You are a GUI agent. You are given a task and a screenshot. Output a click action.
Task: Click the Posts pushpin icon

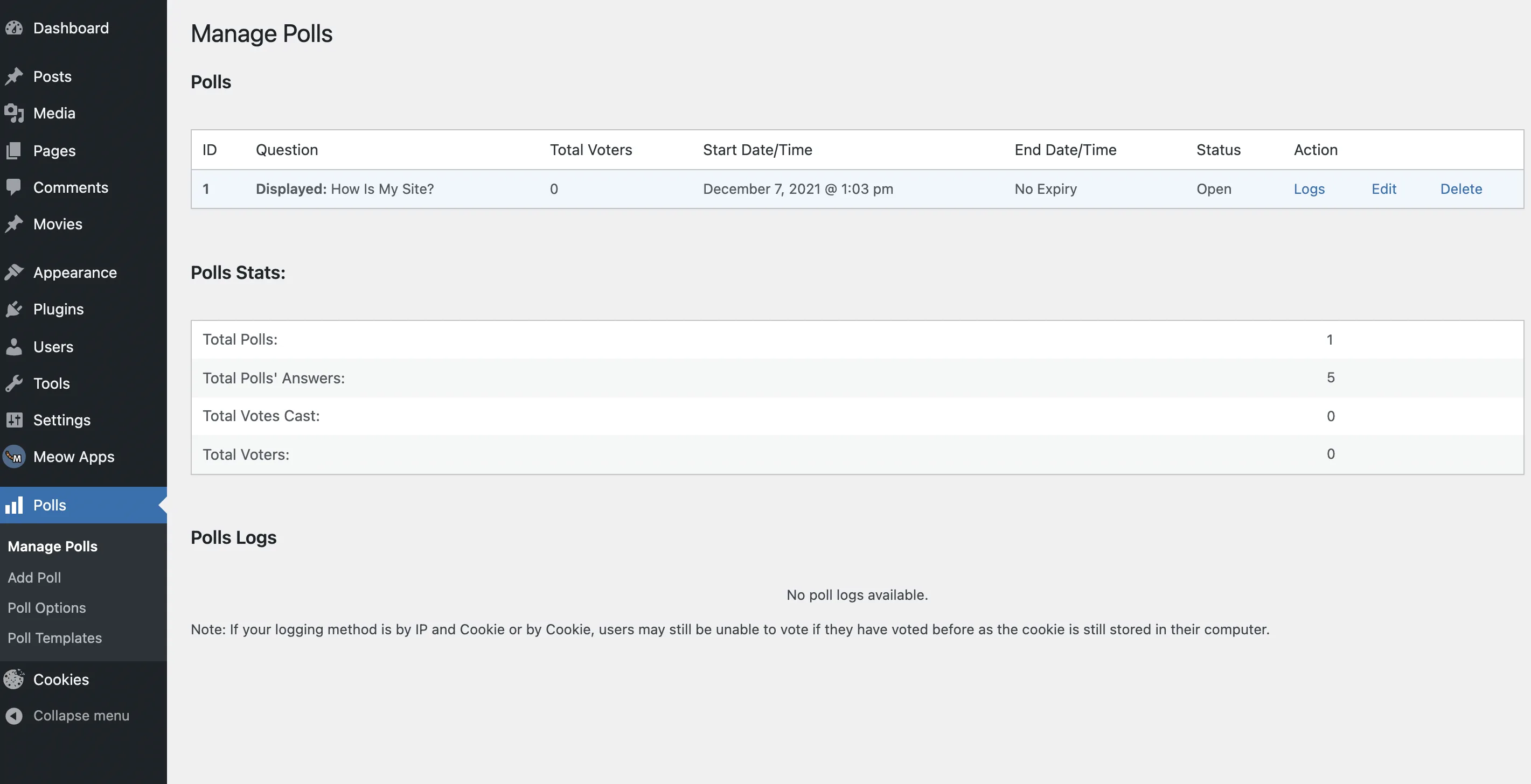14,76
